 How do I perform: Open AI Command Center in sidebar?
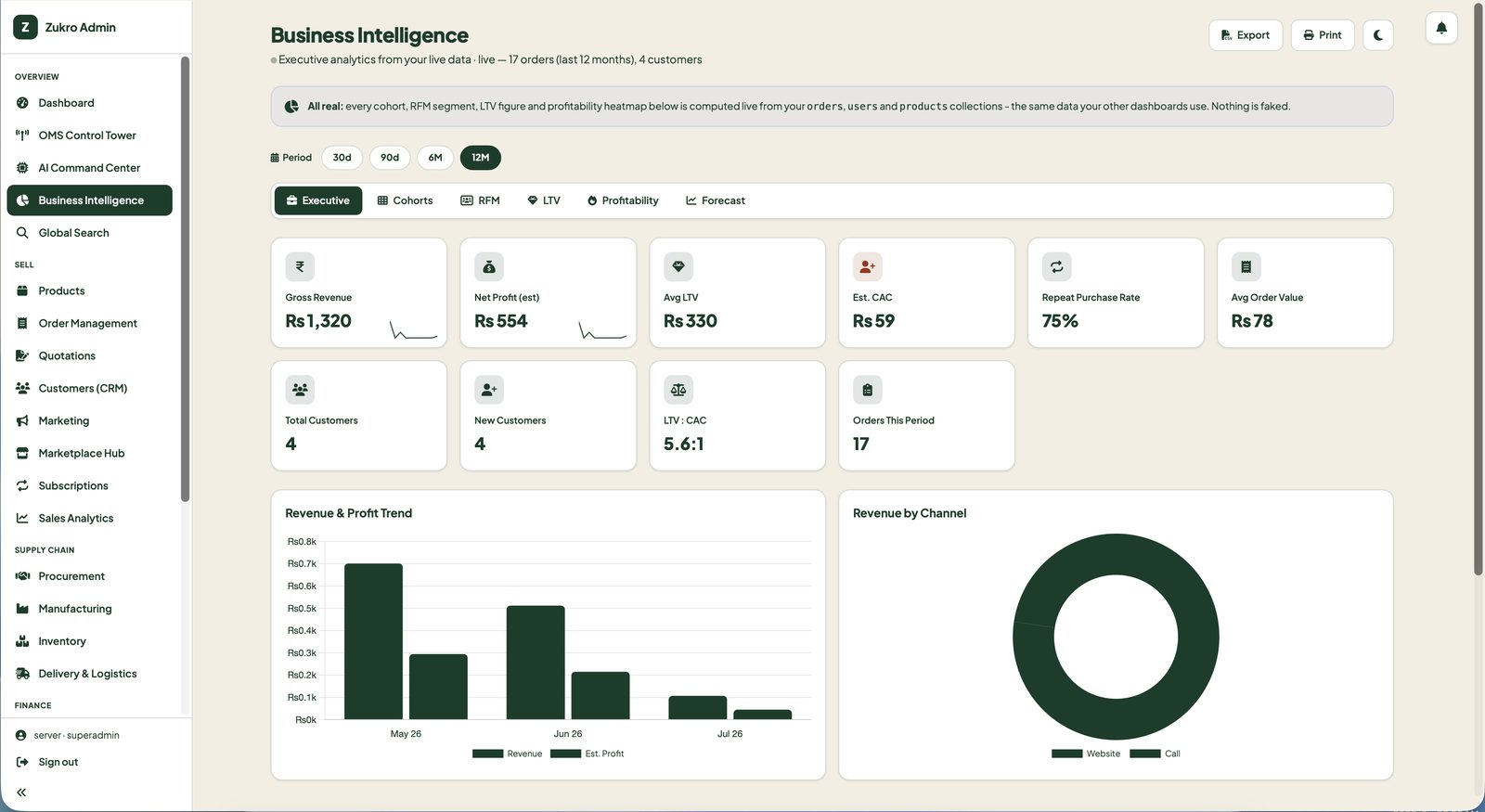point(89,168)
